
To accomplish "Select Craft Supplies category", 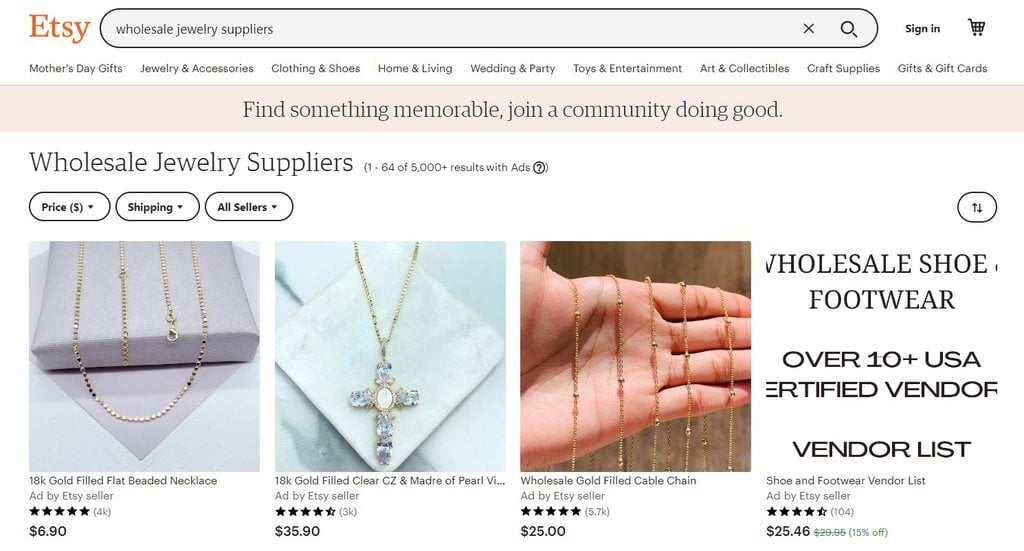I will pyautogui.click(x=843, y=69).
